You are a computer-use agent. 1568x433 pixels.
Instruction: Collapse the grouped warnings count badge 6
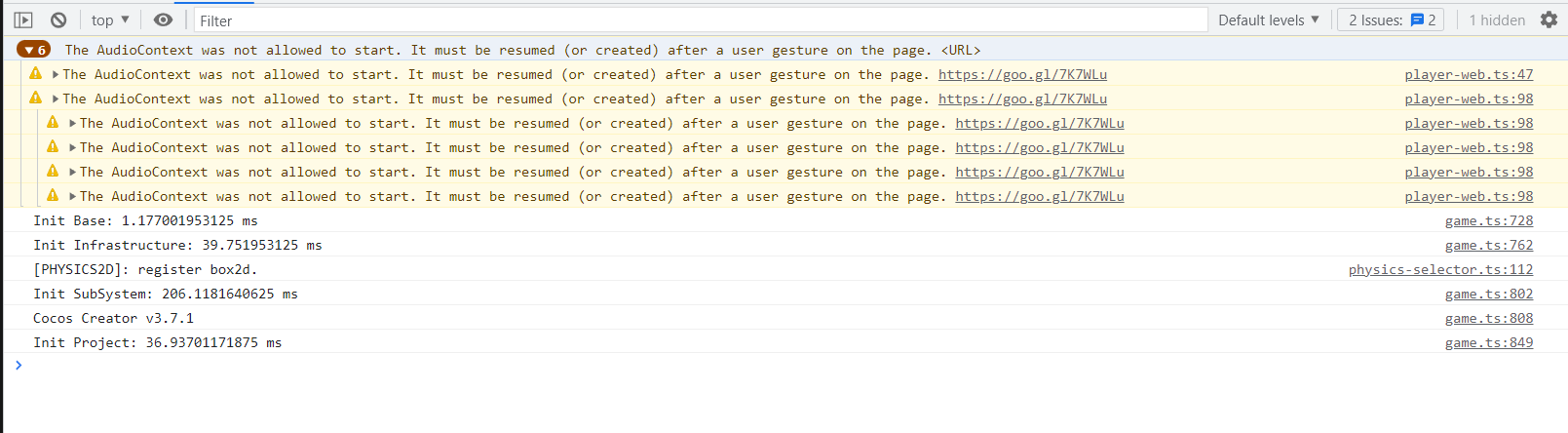coord(34,50)
